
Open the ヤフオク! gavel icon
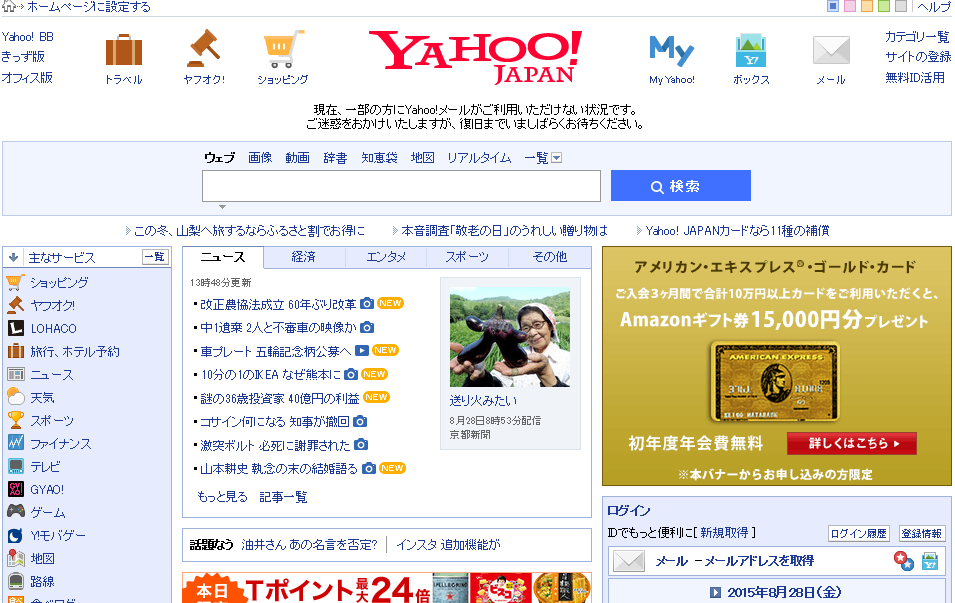click(x=203, y=49)
